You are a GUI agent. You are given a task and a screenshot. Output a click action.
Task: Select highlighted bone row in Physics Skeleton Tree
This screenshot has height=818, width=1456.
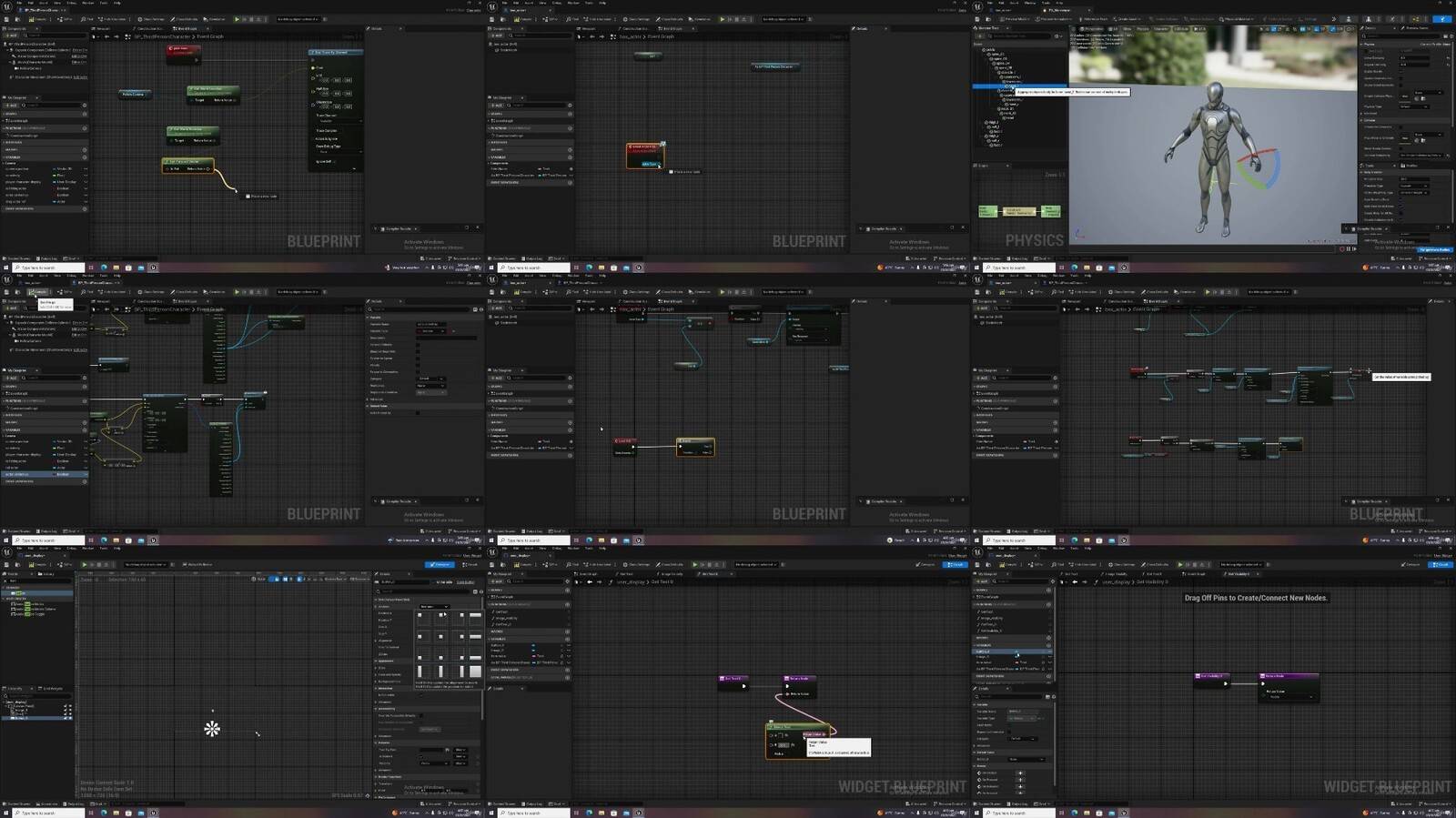pyautogui.click(x=1019, y=86)
